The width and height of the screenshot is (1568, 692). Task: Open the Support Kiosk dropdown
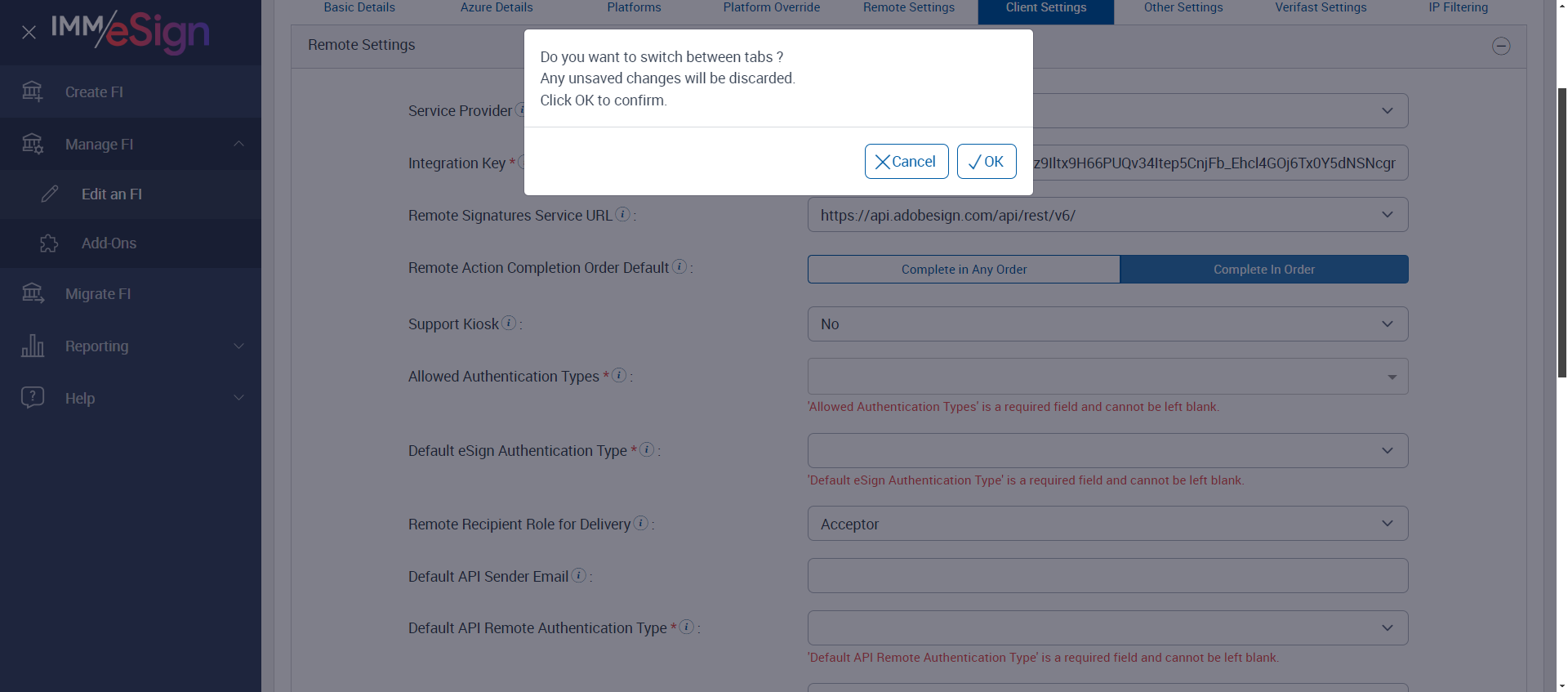pos(1107,324)
